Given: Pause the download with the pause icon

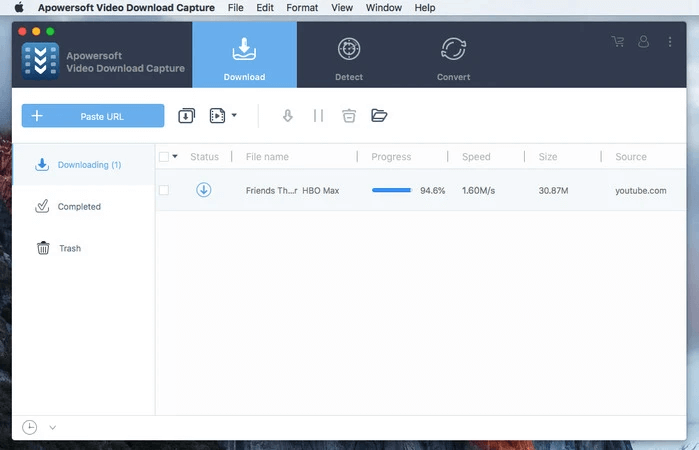Looking at the screenshot, I should 318,116.
